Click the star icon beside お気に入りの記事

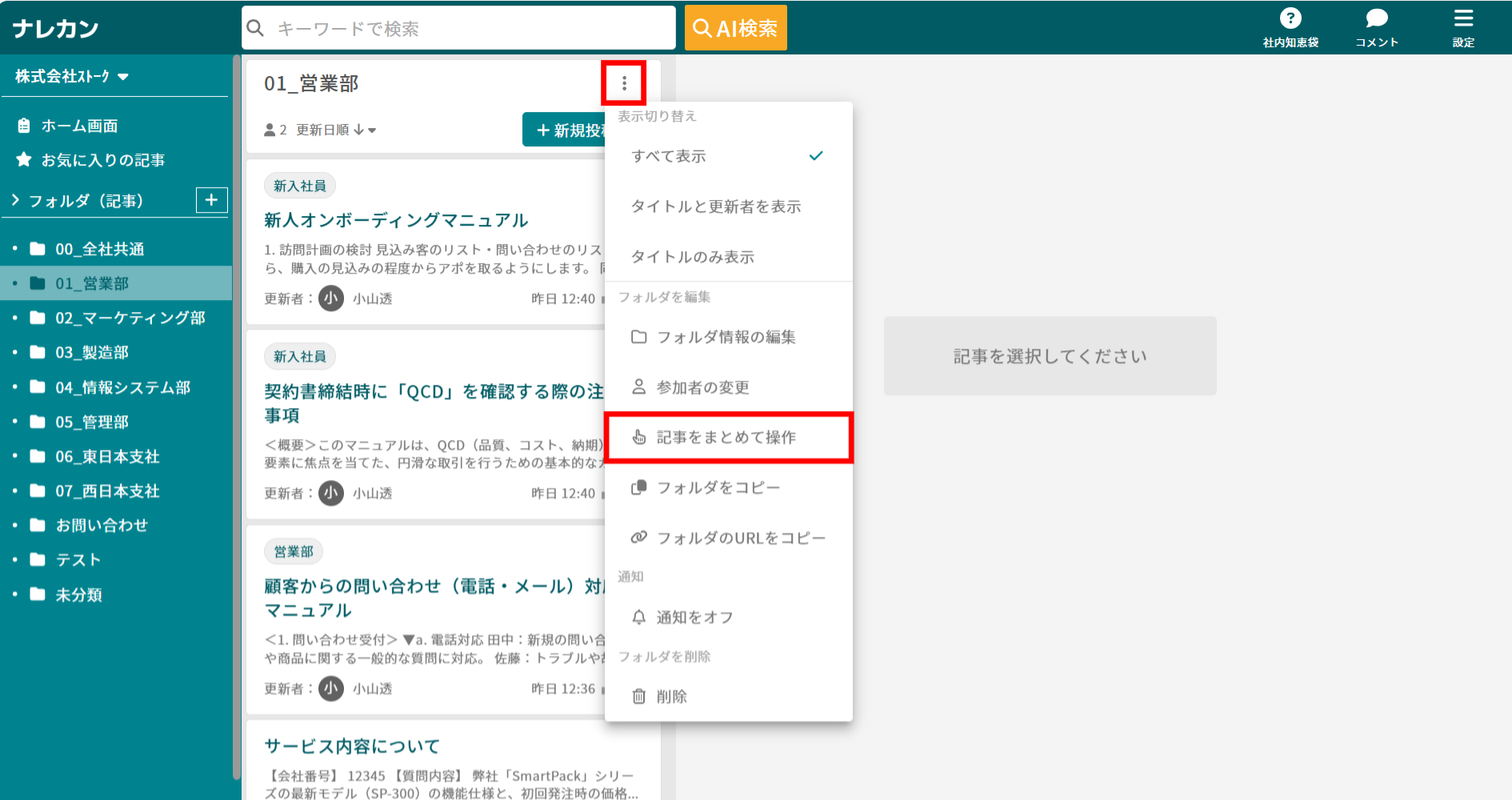23,159
